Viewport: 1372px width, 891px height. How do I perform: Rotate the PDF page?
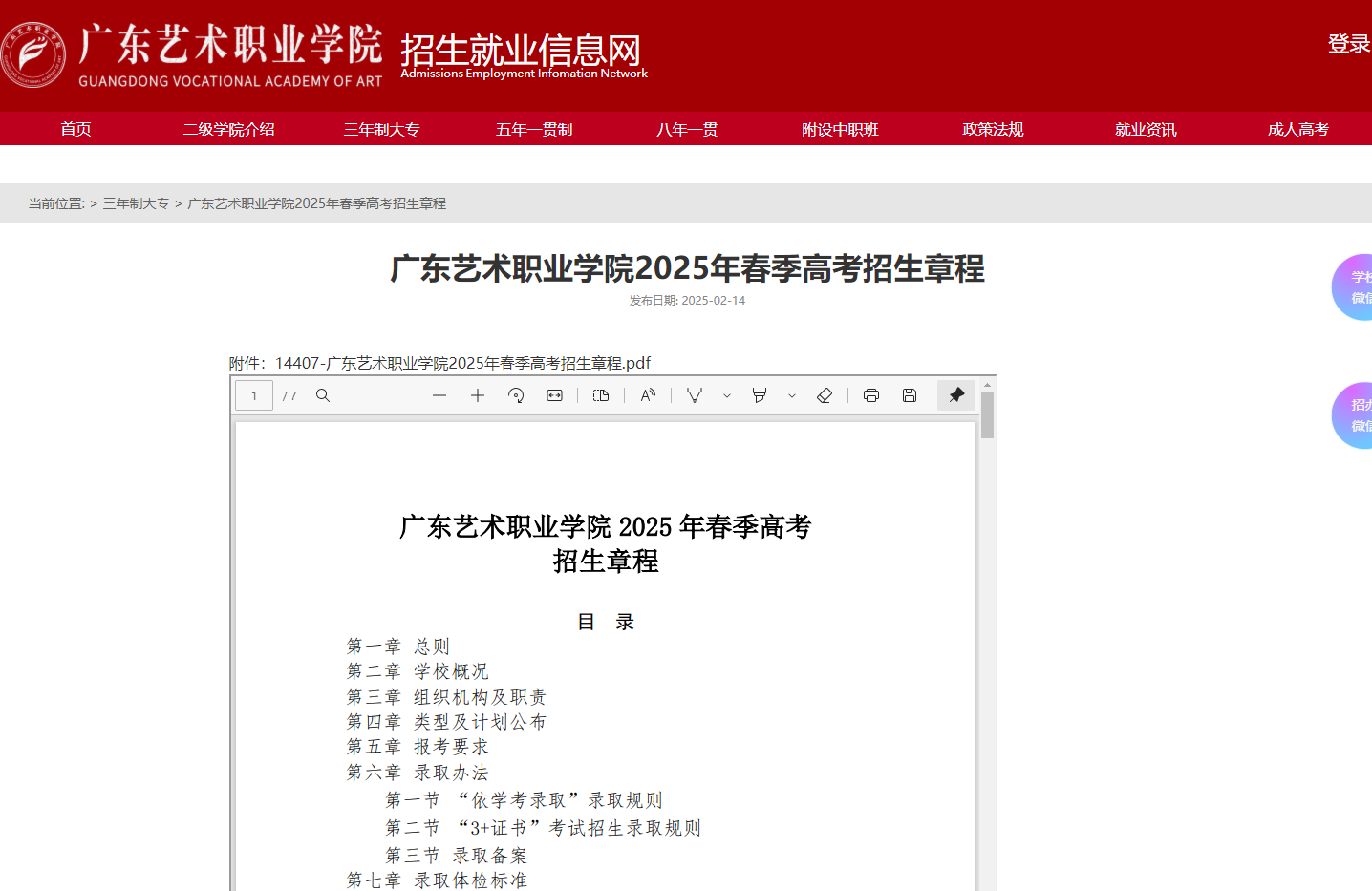pyautogui.click(x=515, y=394)
